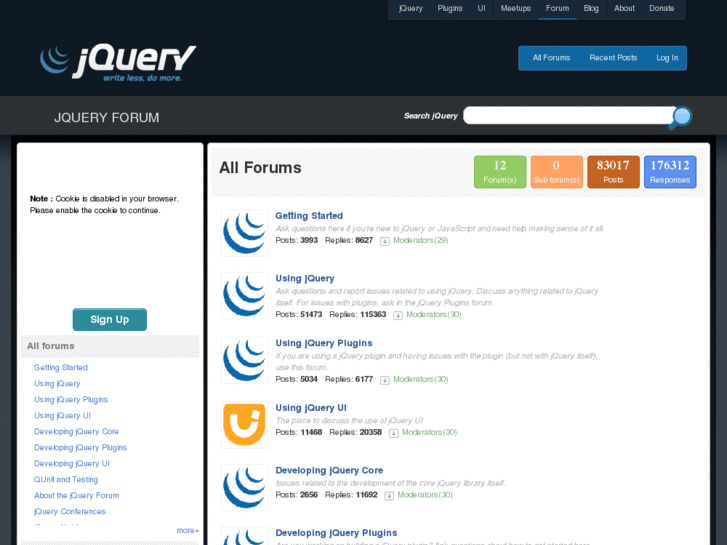View Moderators (30) for Using jQuery UI

click(x=429, y=432)
